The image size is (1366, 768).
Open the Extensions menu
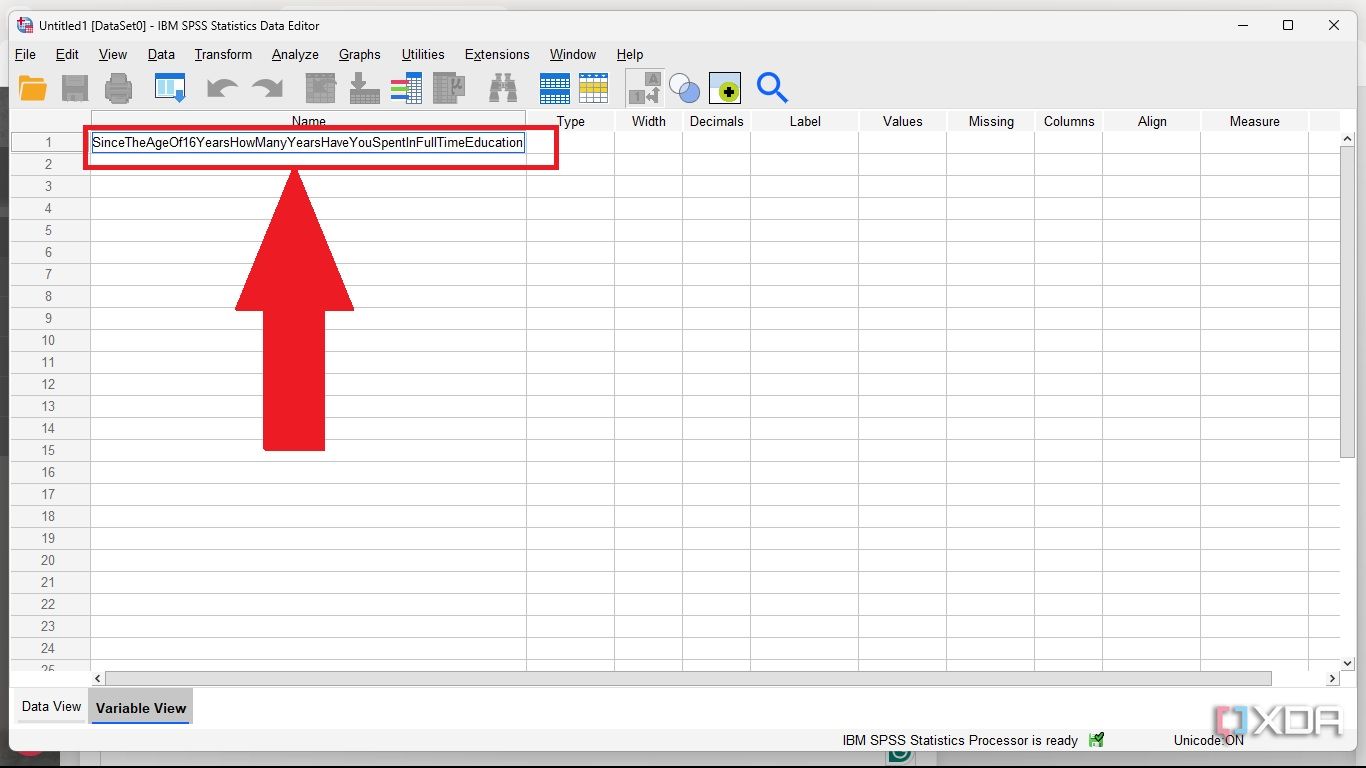(x=497, y=54)
